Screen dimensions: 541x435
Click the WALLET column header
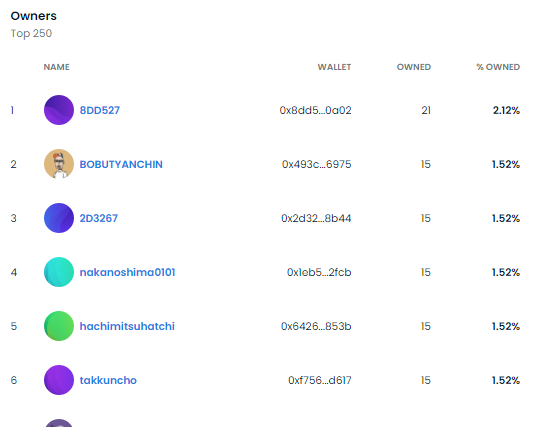pos(334,67)
